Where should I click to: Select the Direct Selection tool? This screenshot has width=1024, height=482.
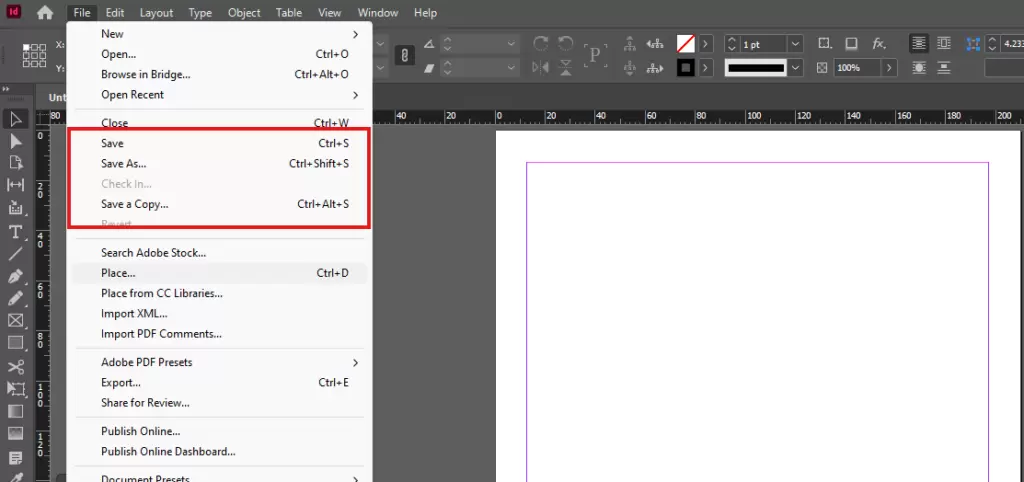click(16, 141)
